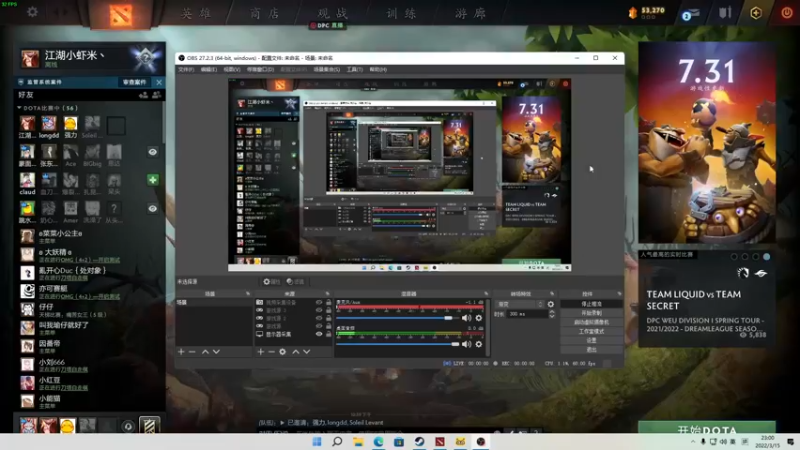Open desktop audio settings gear
Image resolution: width=800 pixels, height=450 pixels.
pos(479,344)
